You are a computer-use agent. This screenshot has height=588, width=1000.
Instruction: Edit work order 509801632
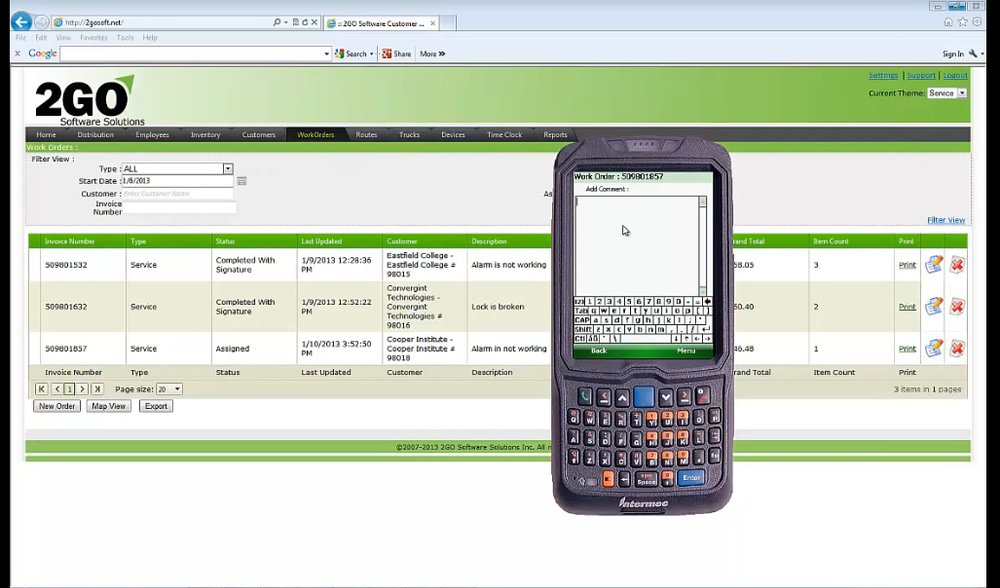click(934, 306)
